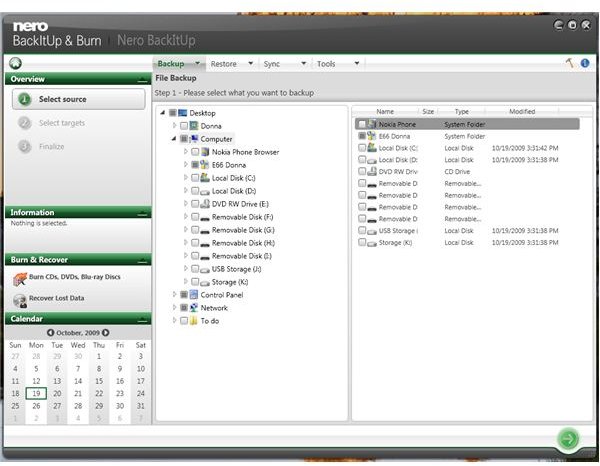Toggle the Removable Disk (G:) tree checkbox
600x466 pixels.
click(x=195, y=230)
